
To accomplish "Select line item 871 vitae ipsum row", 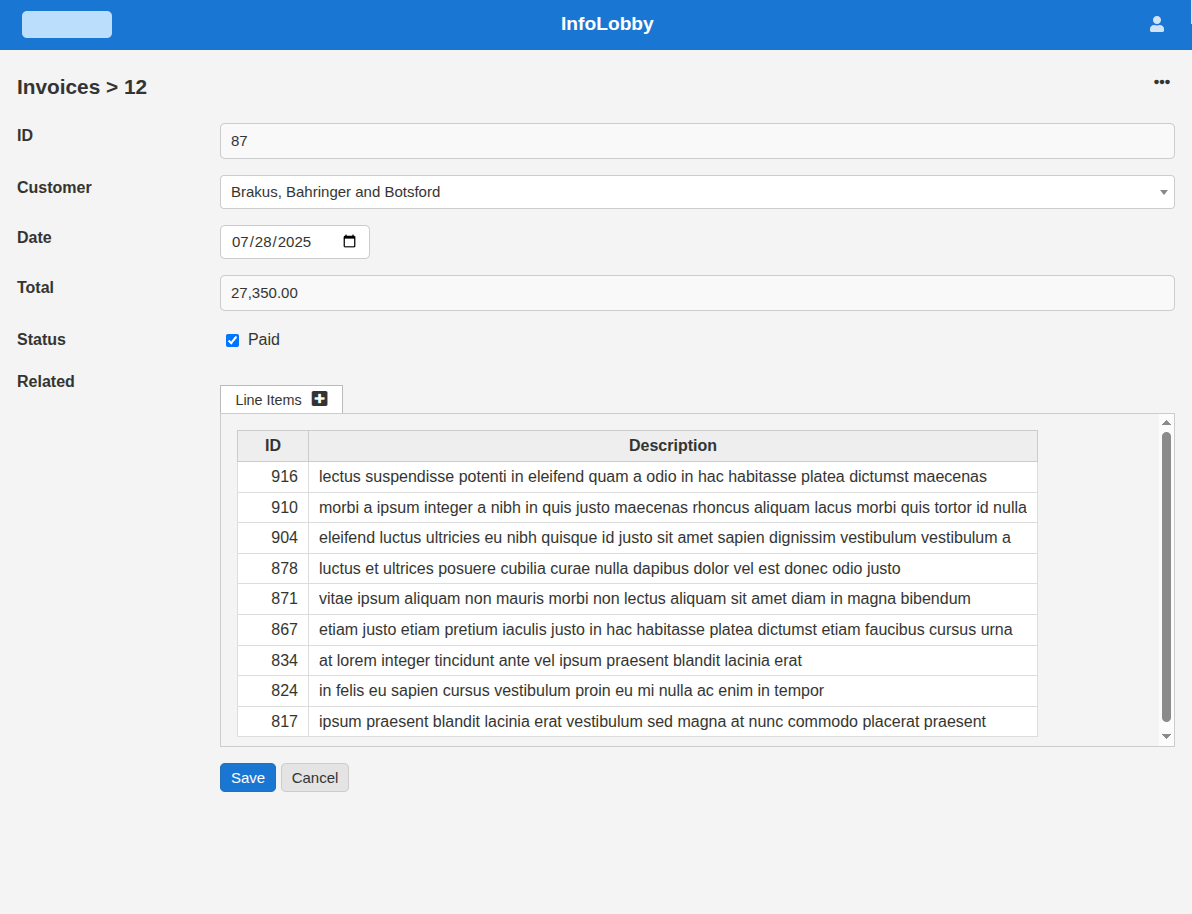I will (644, 599).
